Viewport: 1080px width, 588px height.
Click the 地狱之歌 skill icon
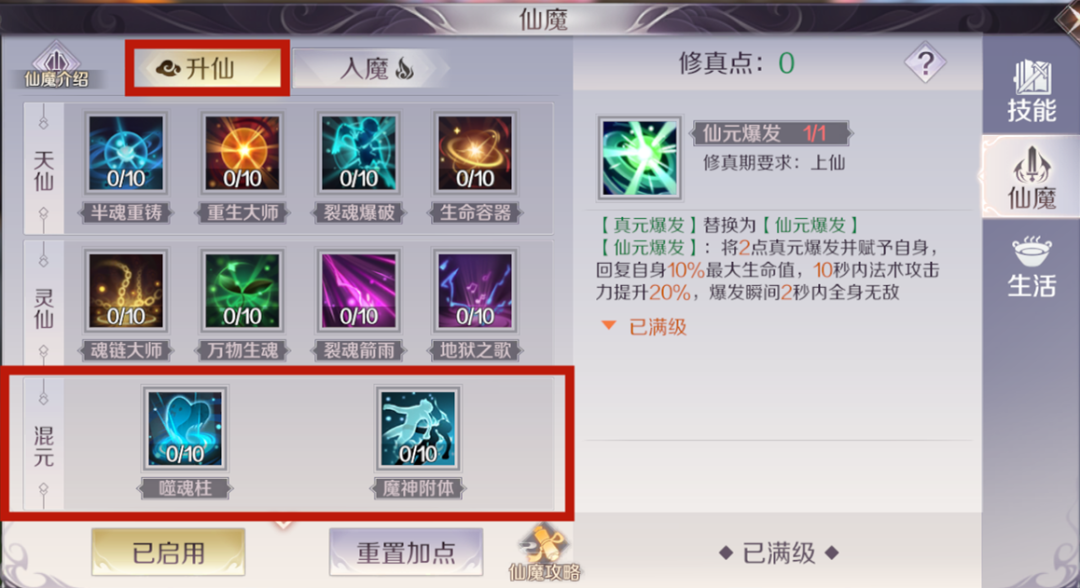click(x=475, y=291)
